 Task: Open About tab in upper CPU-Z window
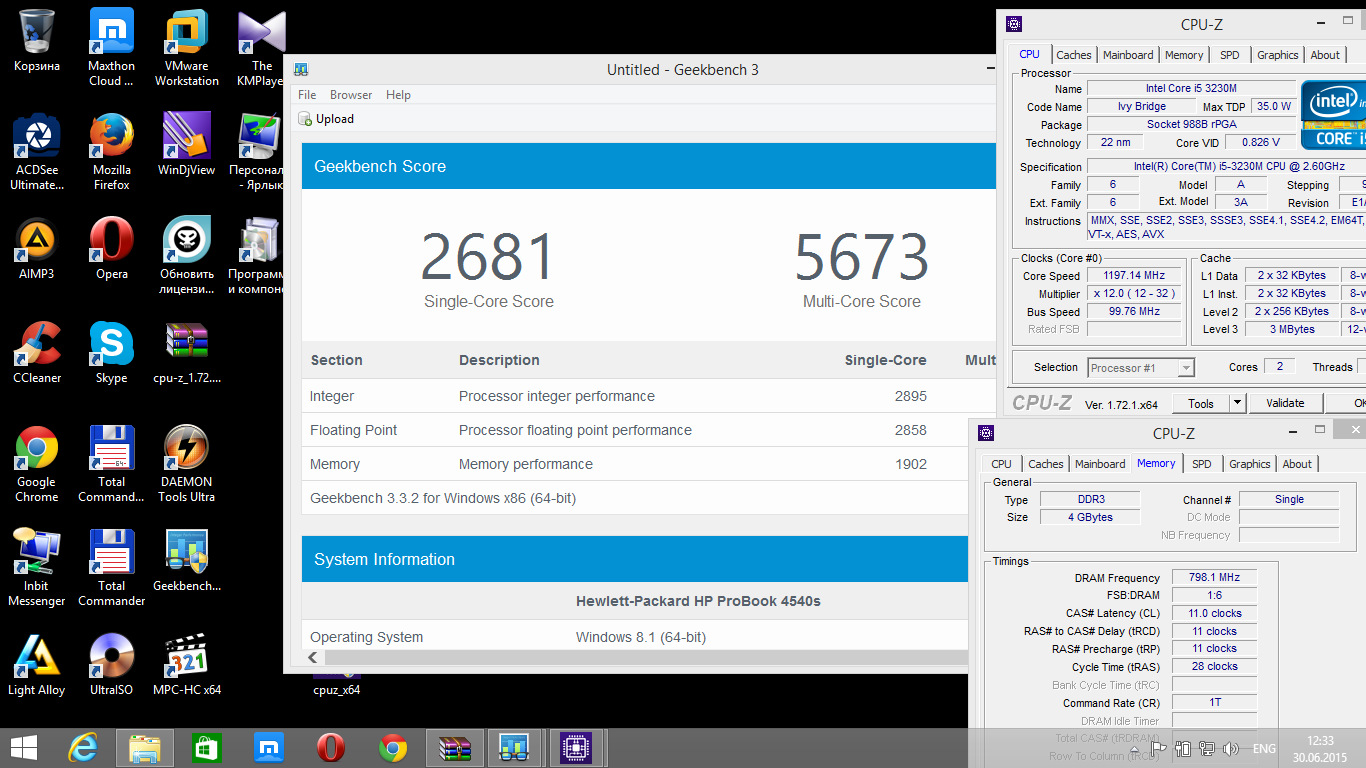coord(1325,55)
